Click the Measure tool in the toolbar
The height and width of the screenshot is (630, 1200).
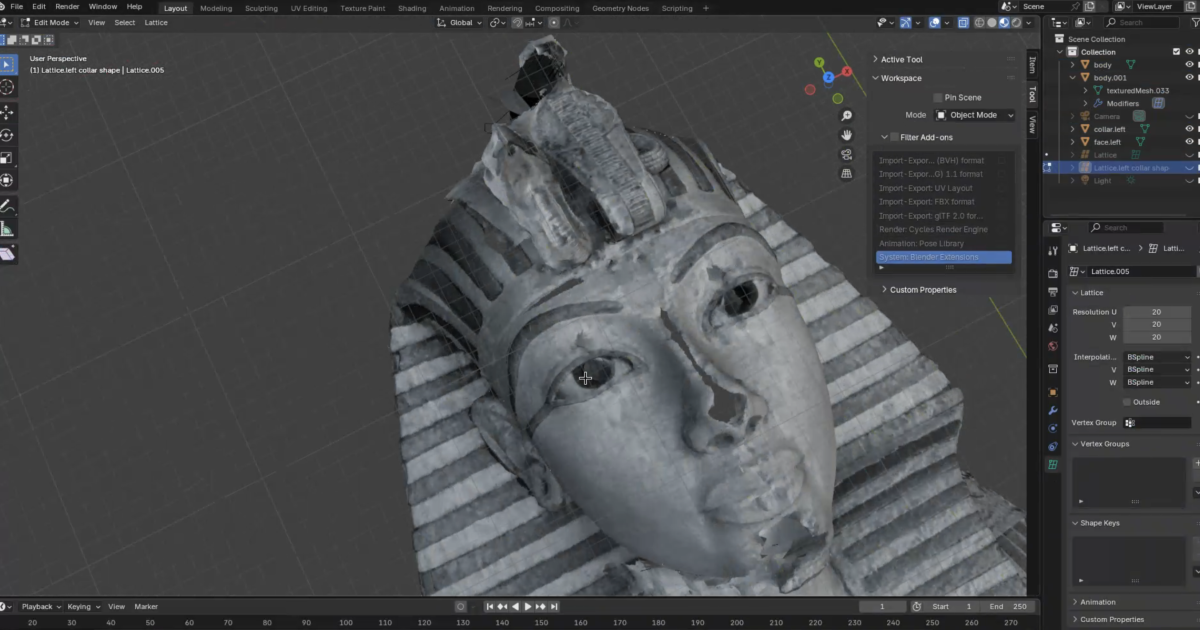coord(8,230)
